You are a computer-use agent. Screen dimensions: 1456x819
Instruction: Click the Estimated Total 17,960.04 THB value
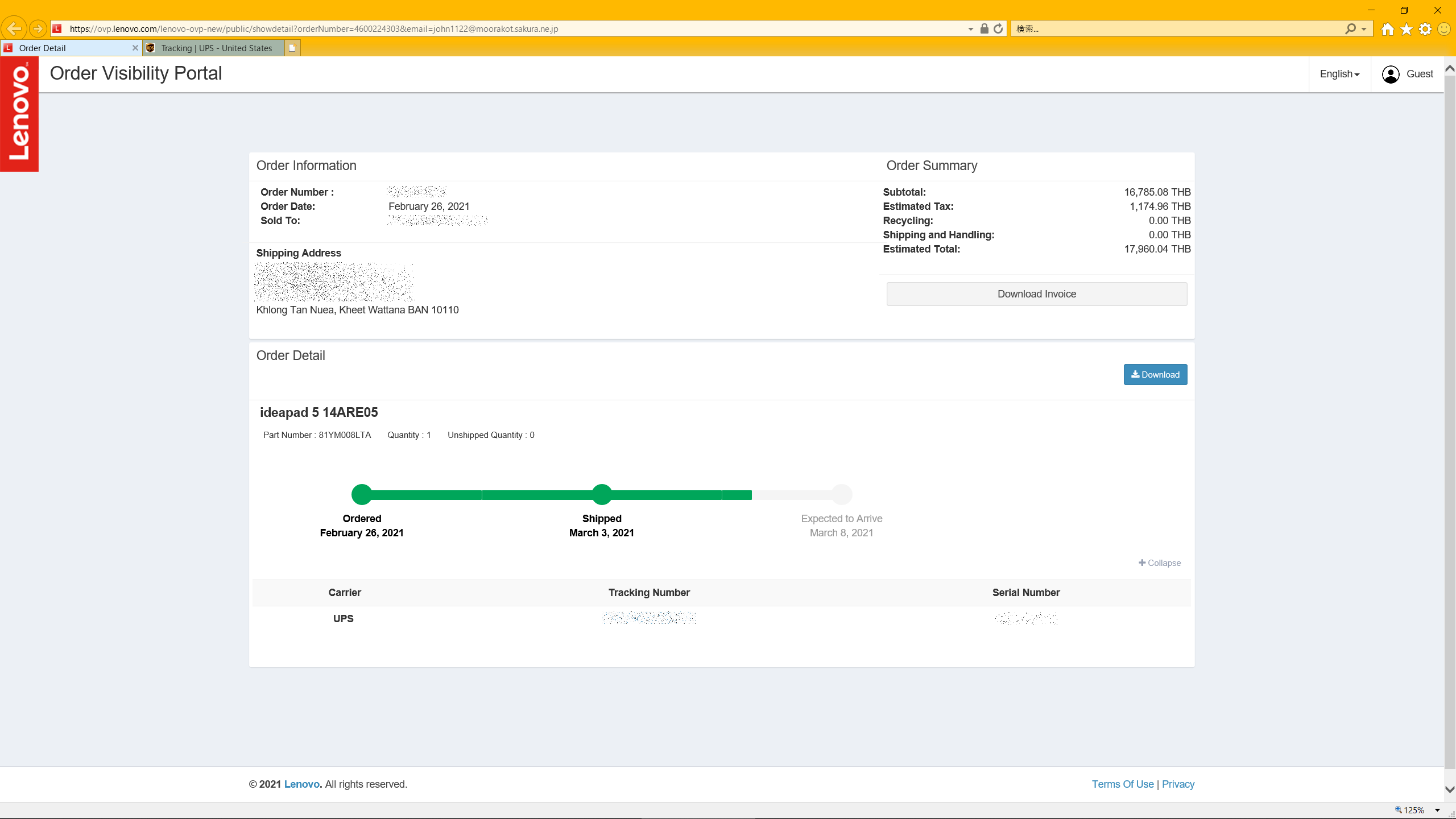pos(1157,249)
